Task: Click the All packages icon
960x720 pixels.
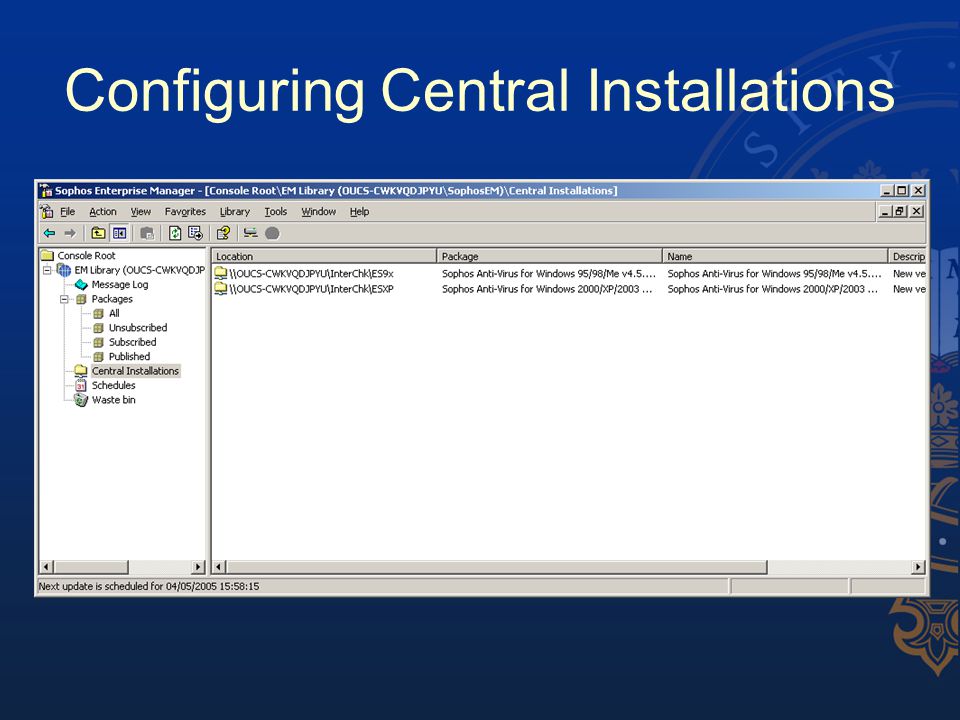Action: point(98,313)
